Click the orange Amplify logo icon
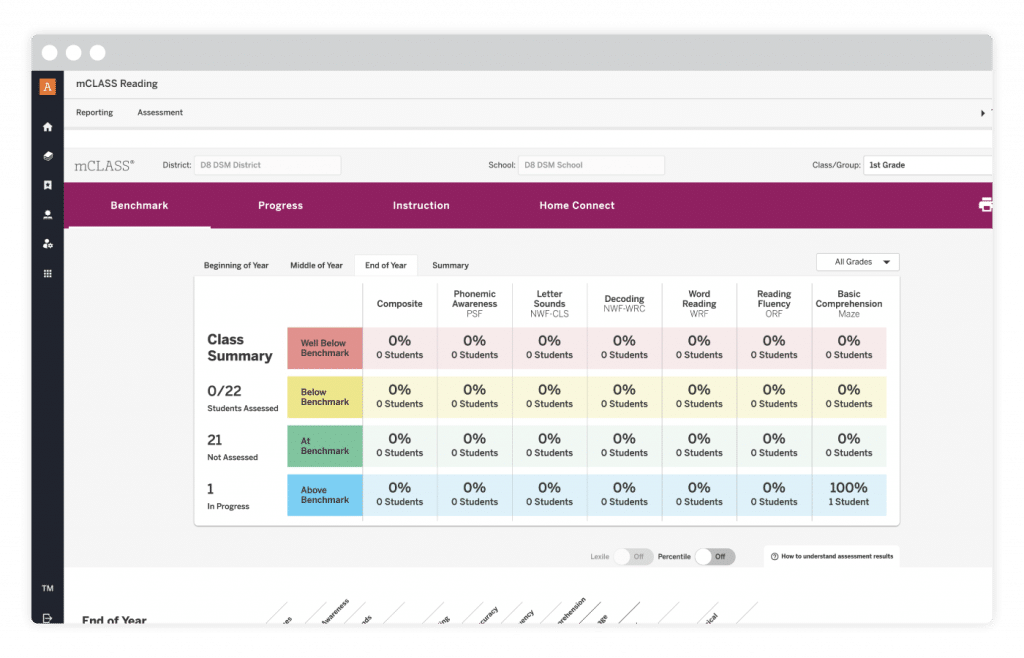The image size is (1024, 658). tap(48, 86)
